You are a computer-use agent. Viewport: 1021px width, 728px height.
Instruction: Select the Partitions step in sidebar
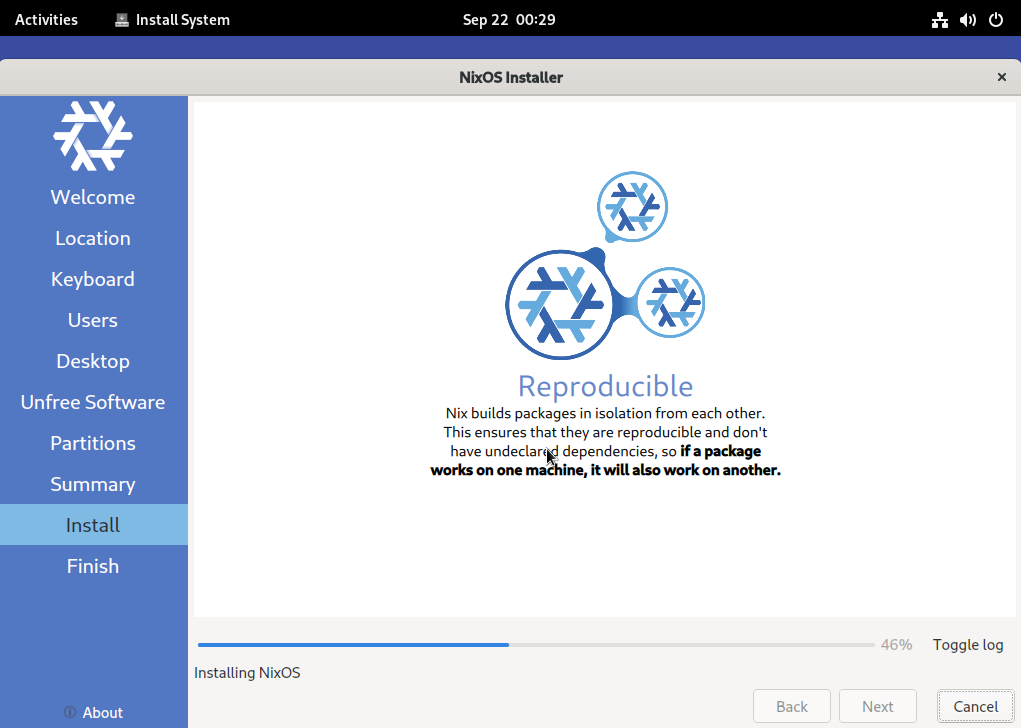pyautogui.click(x=93, y=443)
